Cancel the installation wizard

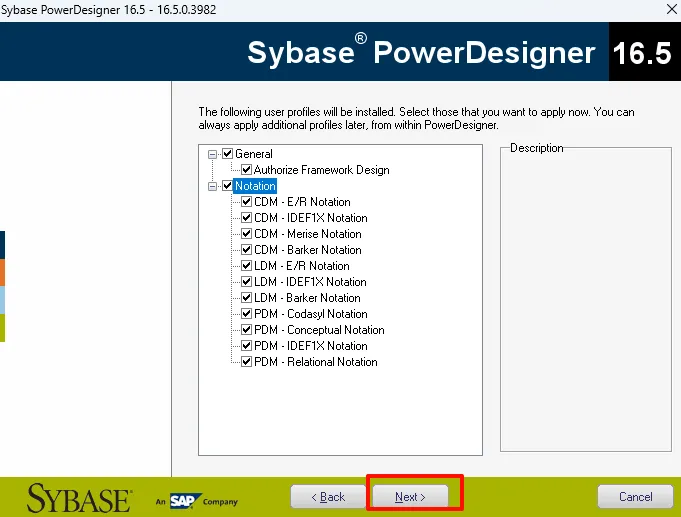pos(635,497)
